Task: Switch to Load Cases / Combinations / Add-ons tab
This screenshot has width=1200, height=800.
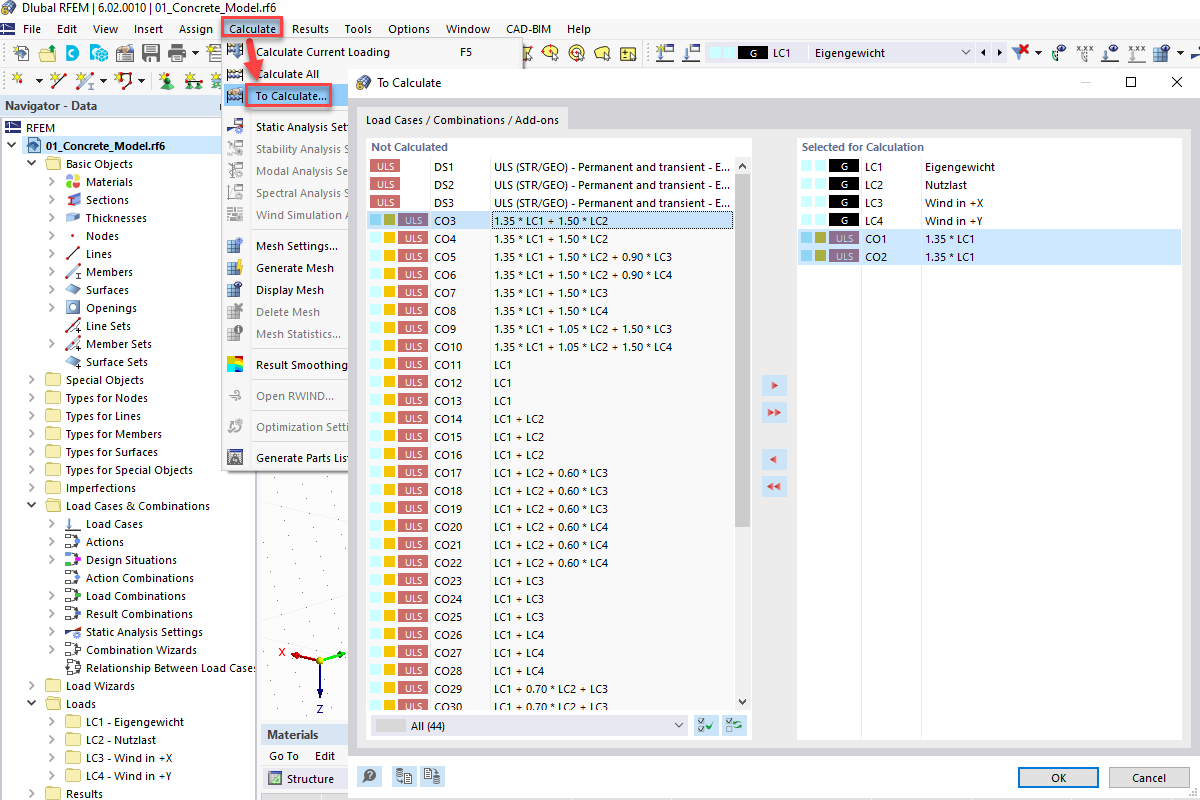Action: pos(463,119)
